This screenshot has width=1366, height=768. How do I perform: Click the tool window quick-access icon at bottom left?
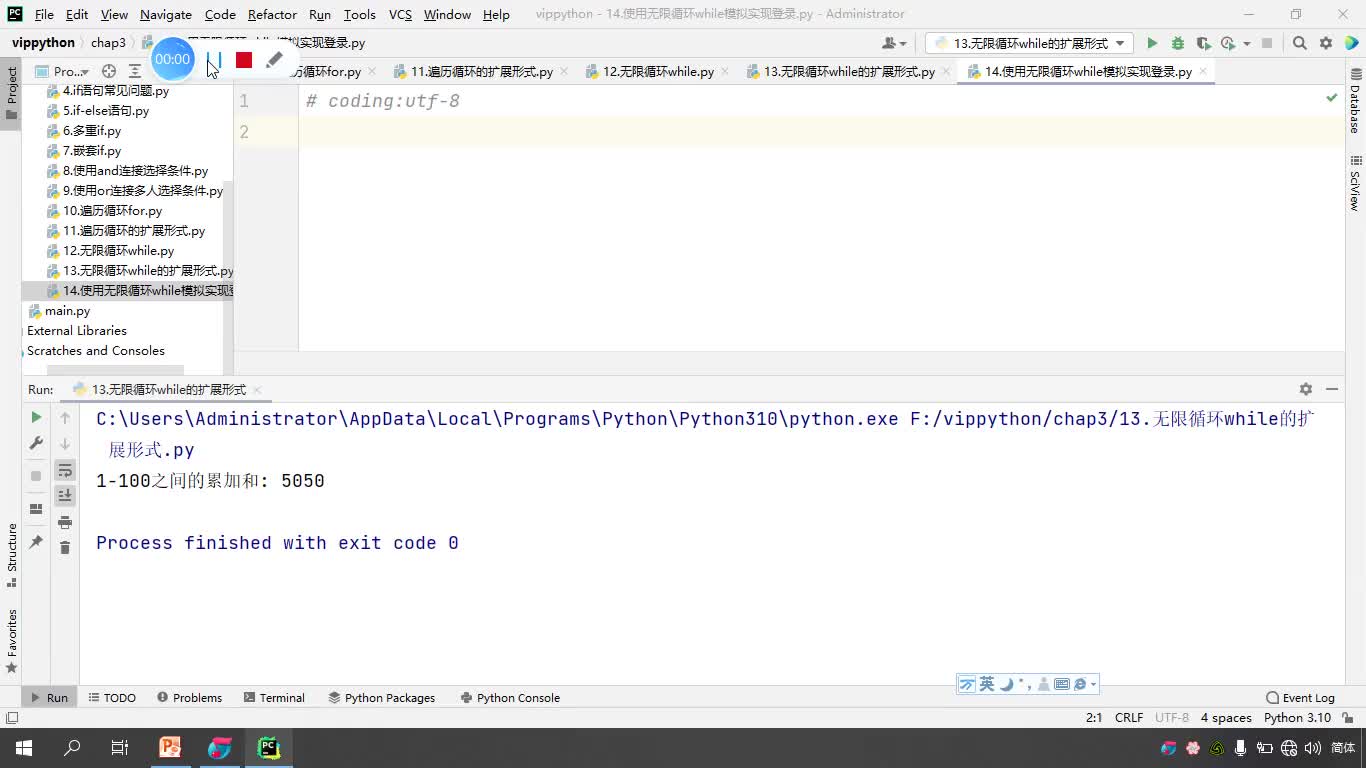(12, 718)
